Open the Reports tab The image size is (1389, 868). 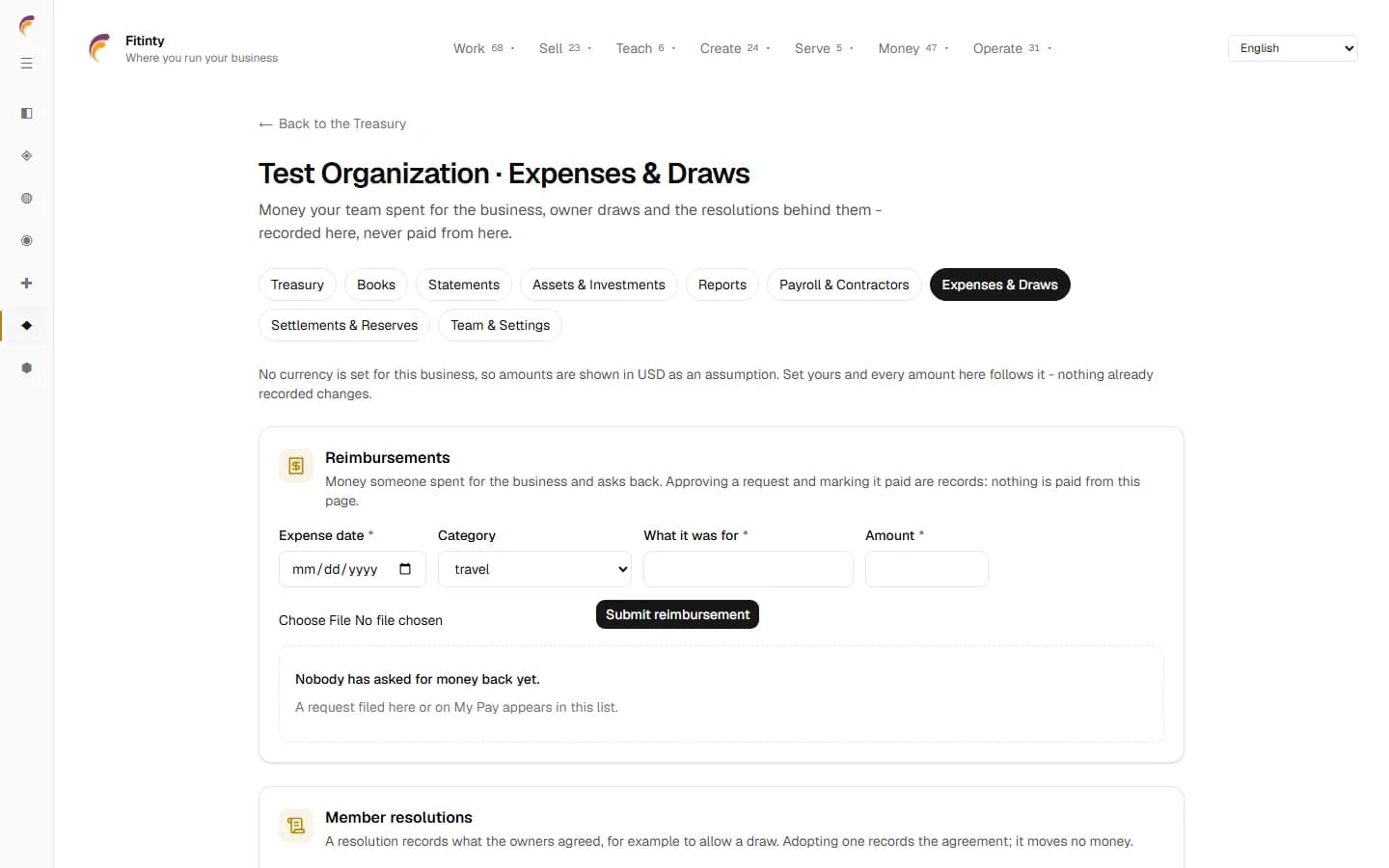[722, 285]
